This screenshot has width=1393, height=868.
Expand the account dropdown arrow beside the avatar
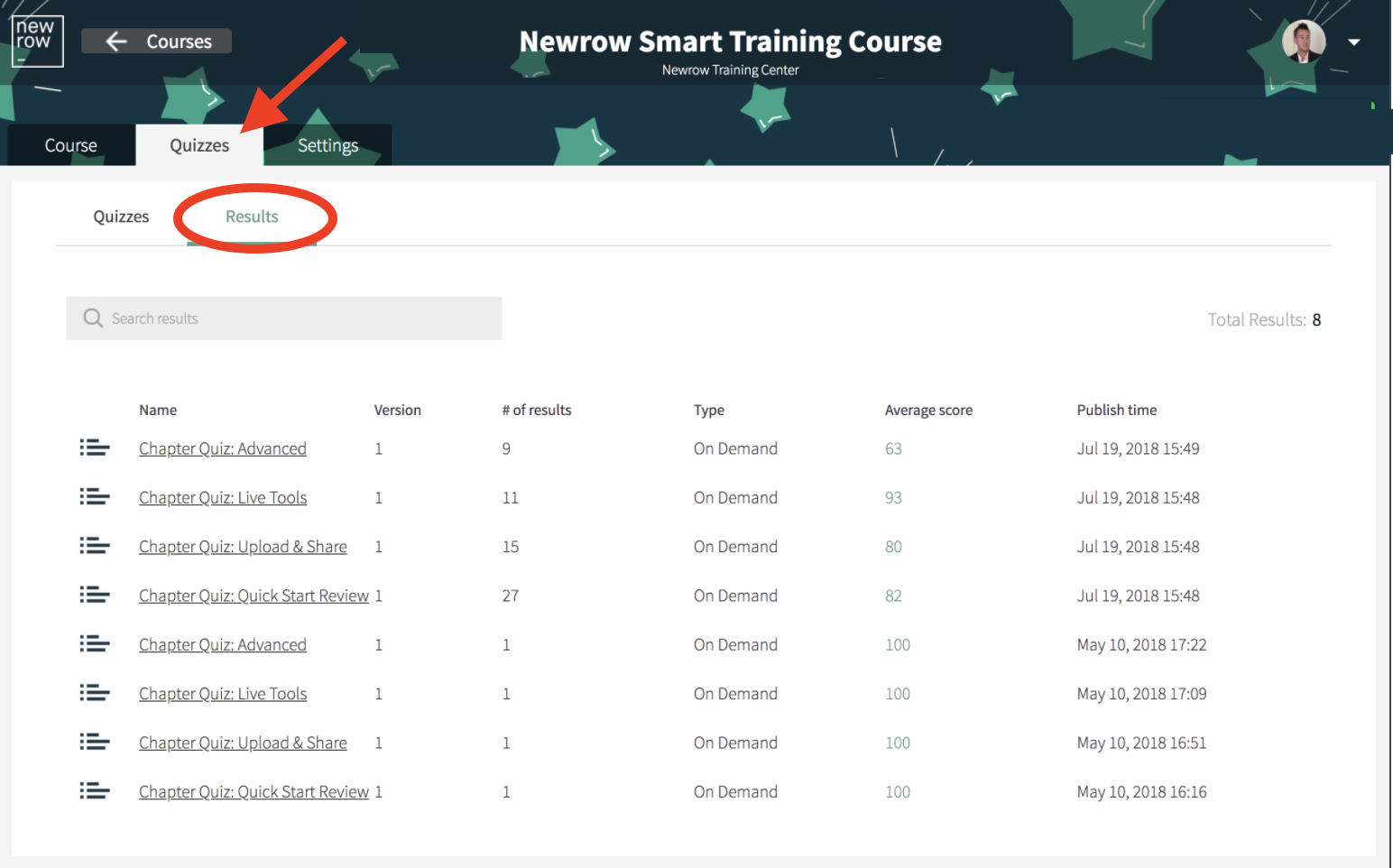(1353, 42)
